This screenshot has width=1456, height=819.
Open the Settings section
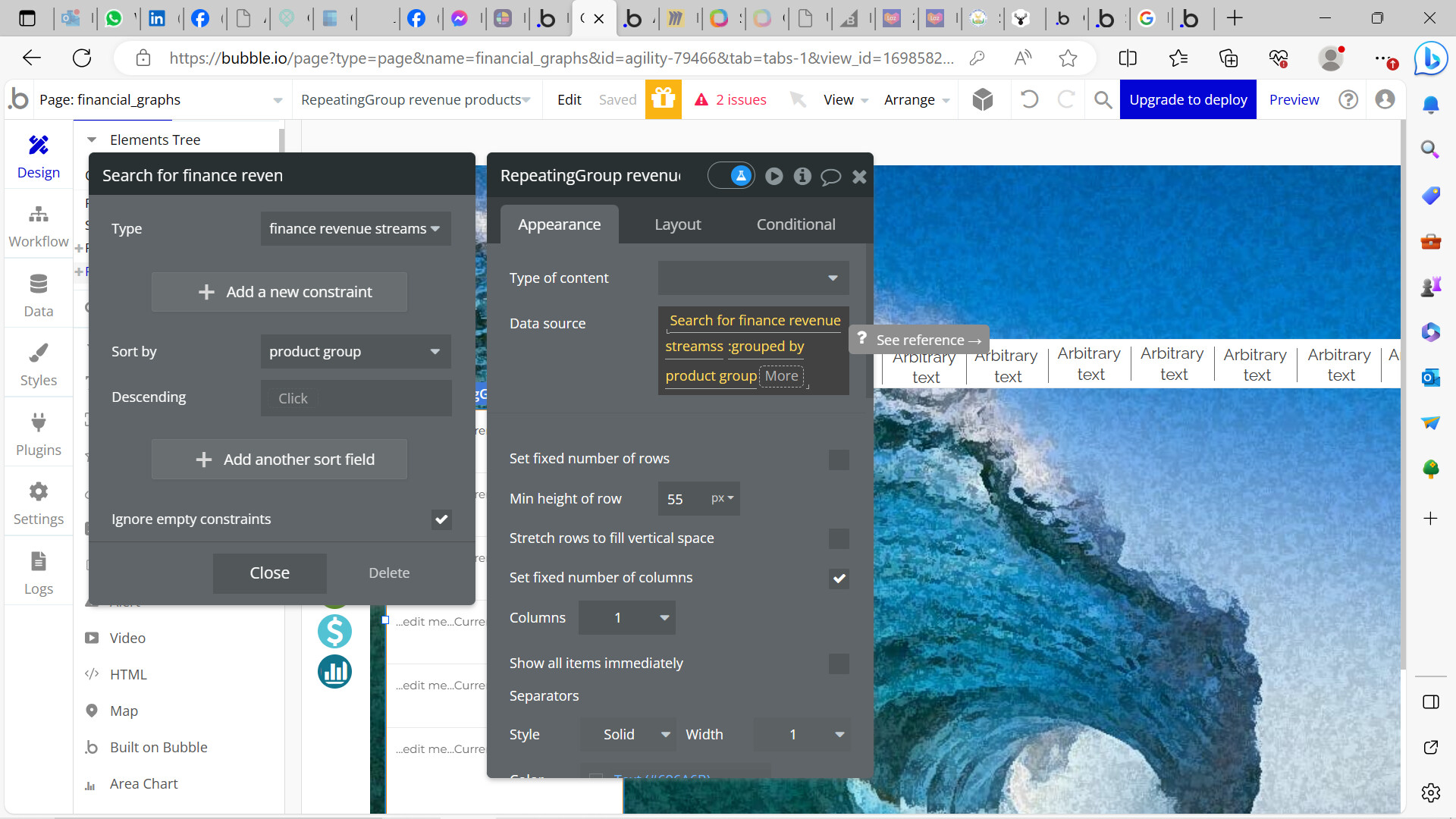coord(38,504)
